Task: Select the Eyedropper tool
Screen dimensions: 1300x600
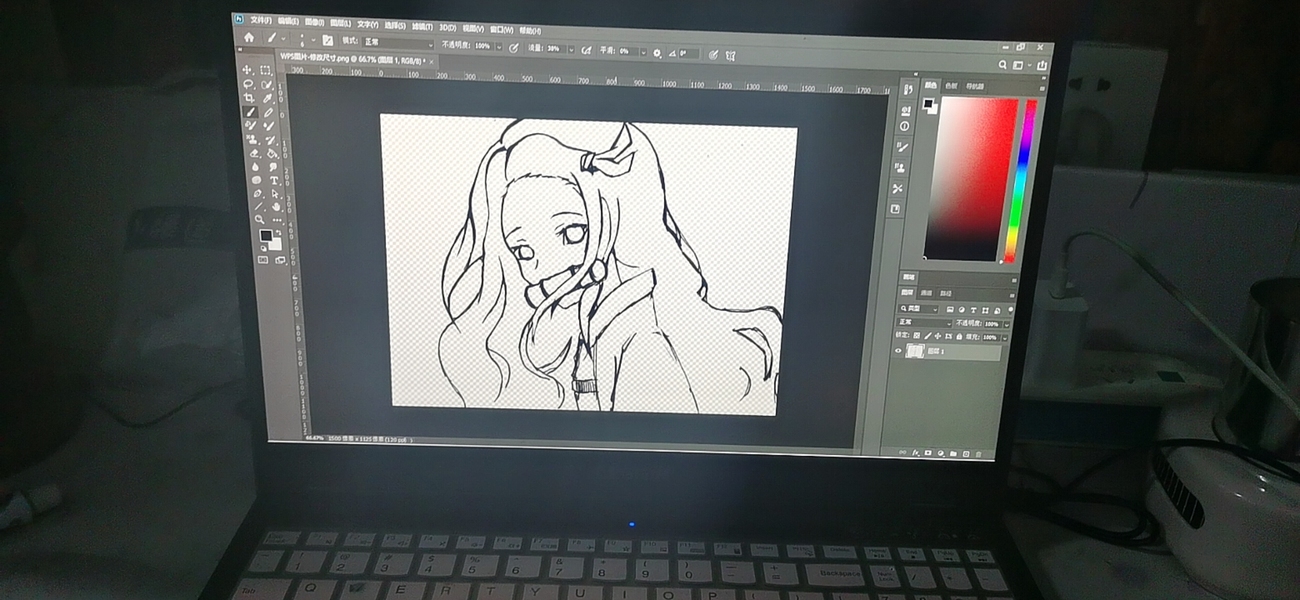Action: (267, 97)
